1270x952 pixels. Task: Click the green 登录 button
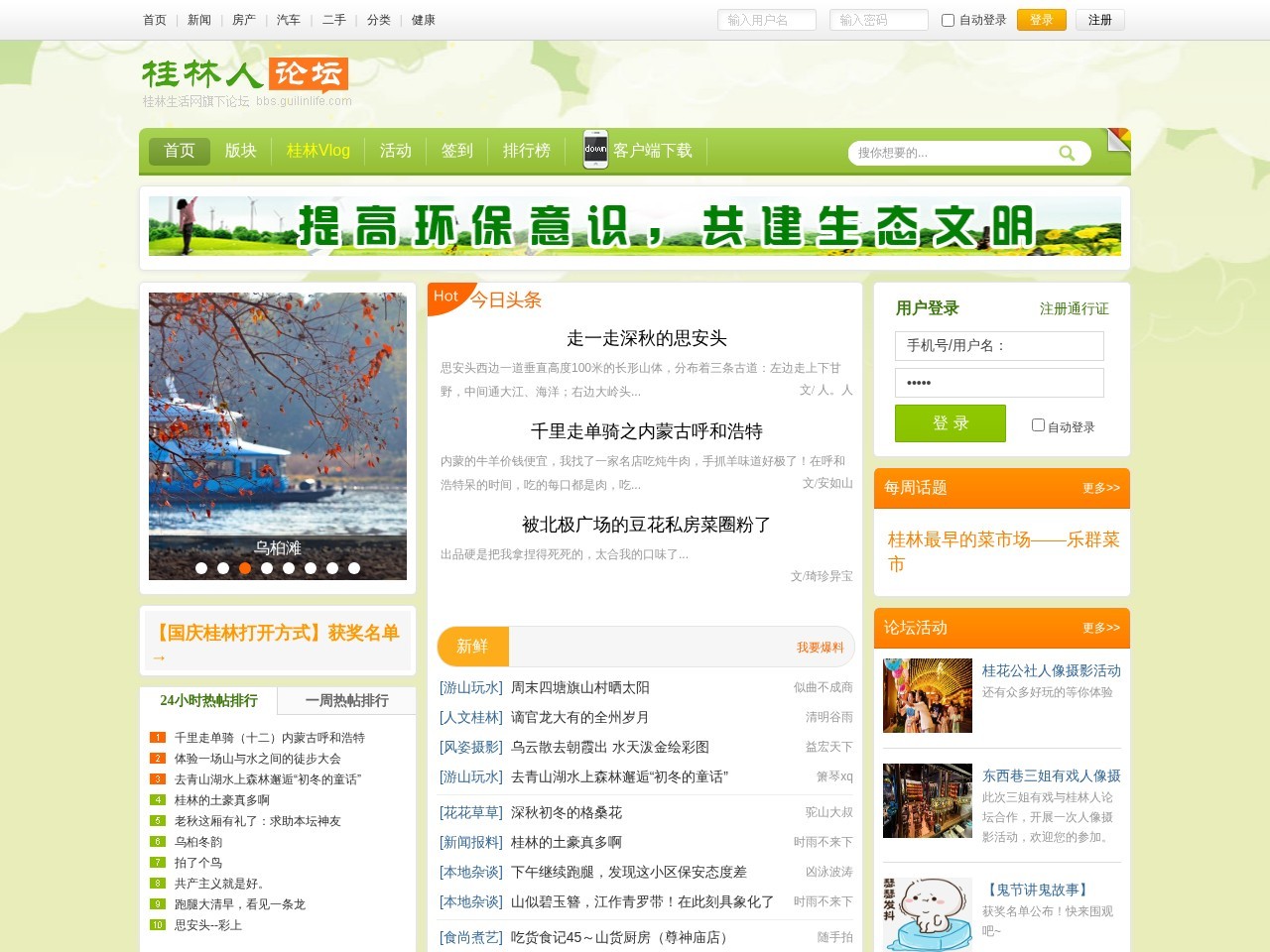pyautogui.click(x=950, y=423)
